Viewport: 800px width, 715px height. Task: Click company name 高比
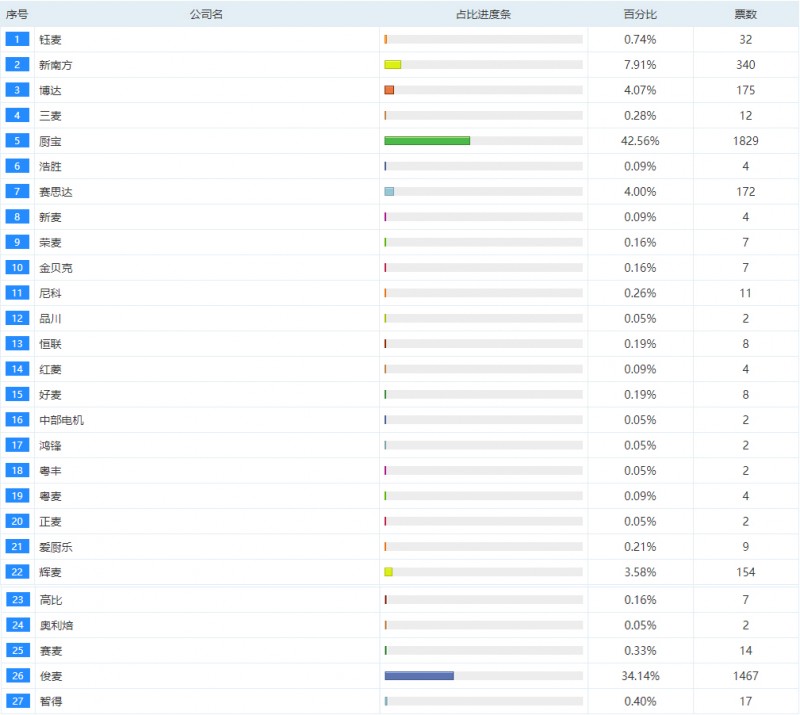[x=51, y=600]
